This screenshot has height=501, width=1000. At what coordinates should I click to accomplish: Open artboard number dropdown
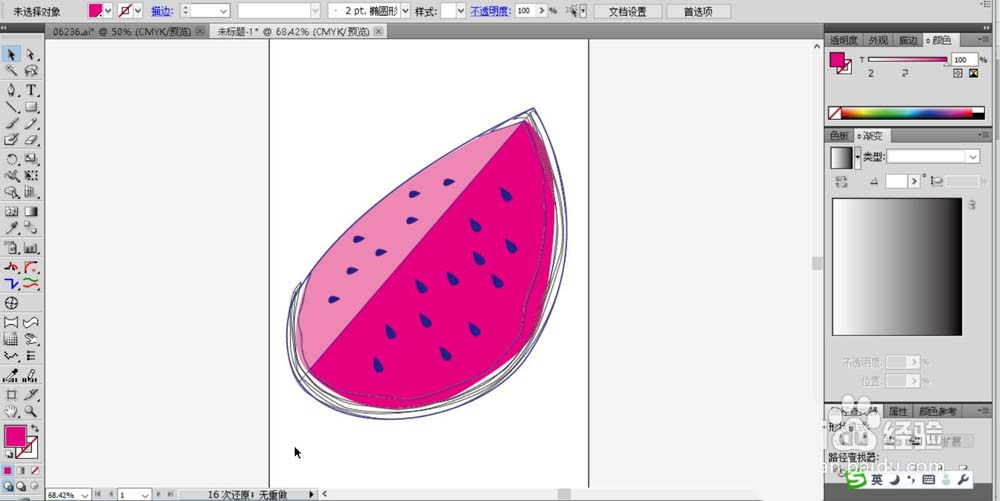coord(145,495)
